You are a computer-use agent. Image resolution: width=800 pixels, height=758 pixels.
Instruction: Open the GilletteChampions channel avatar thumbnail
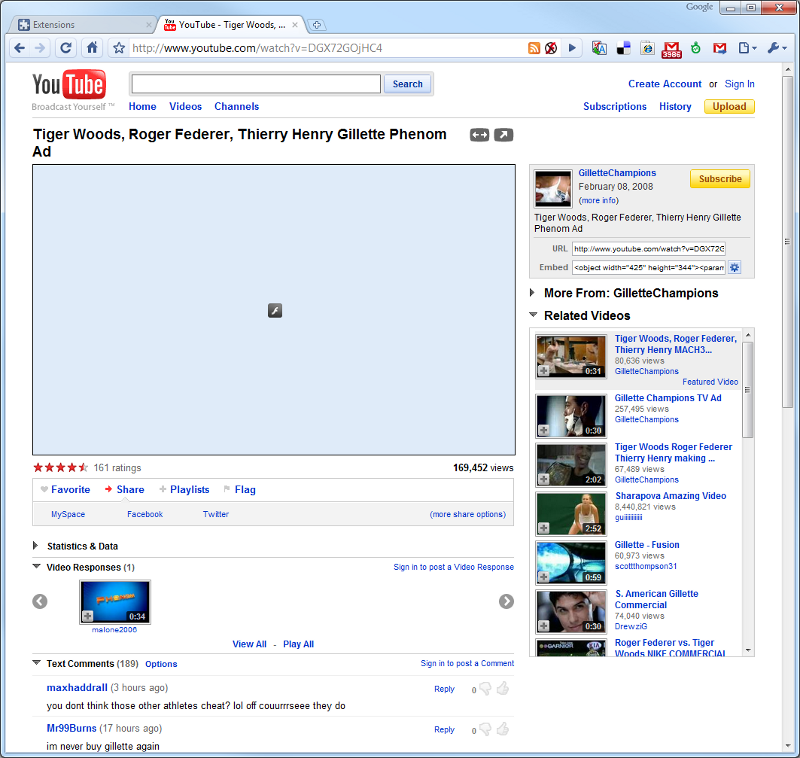[x=553, y=188]
